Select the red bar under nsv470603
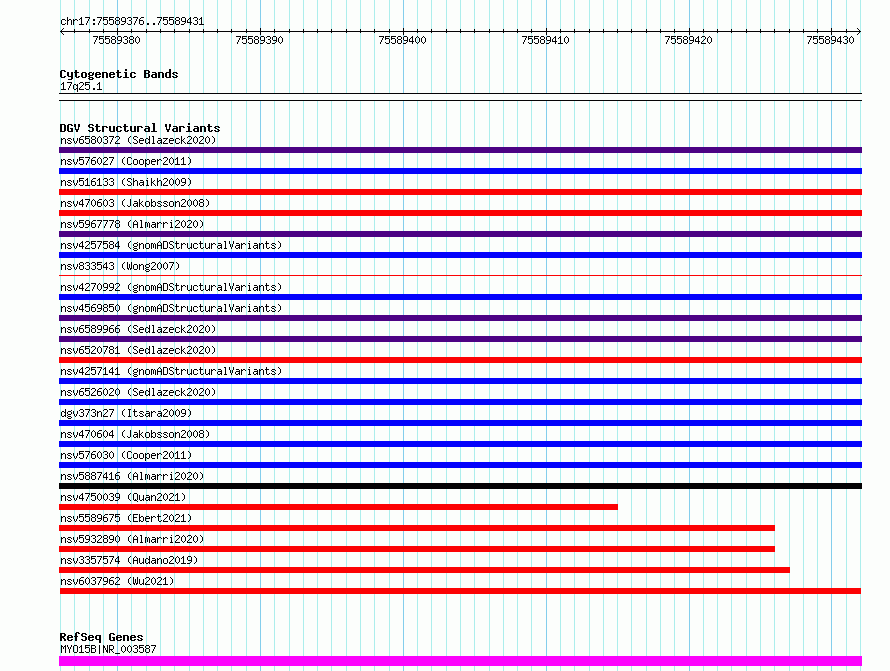Screen dimensions: 890x671 click(x=460, y=213)
